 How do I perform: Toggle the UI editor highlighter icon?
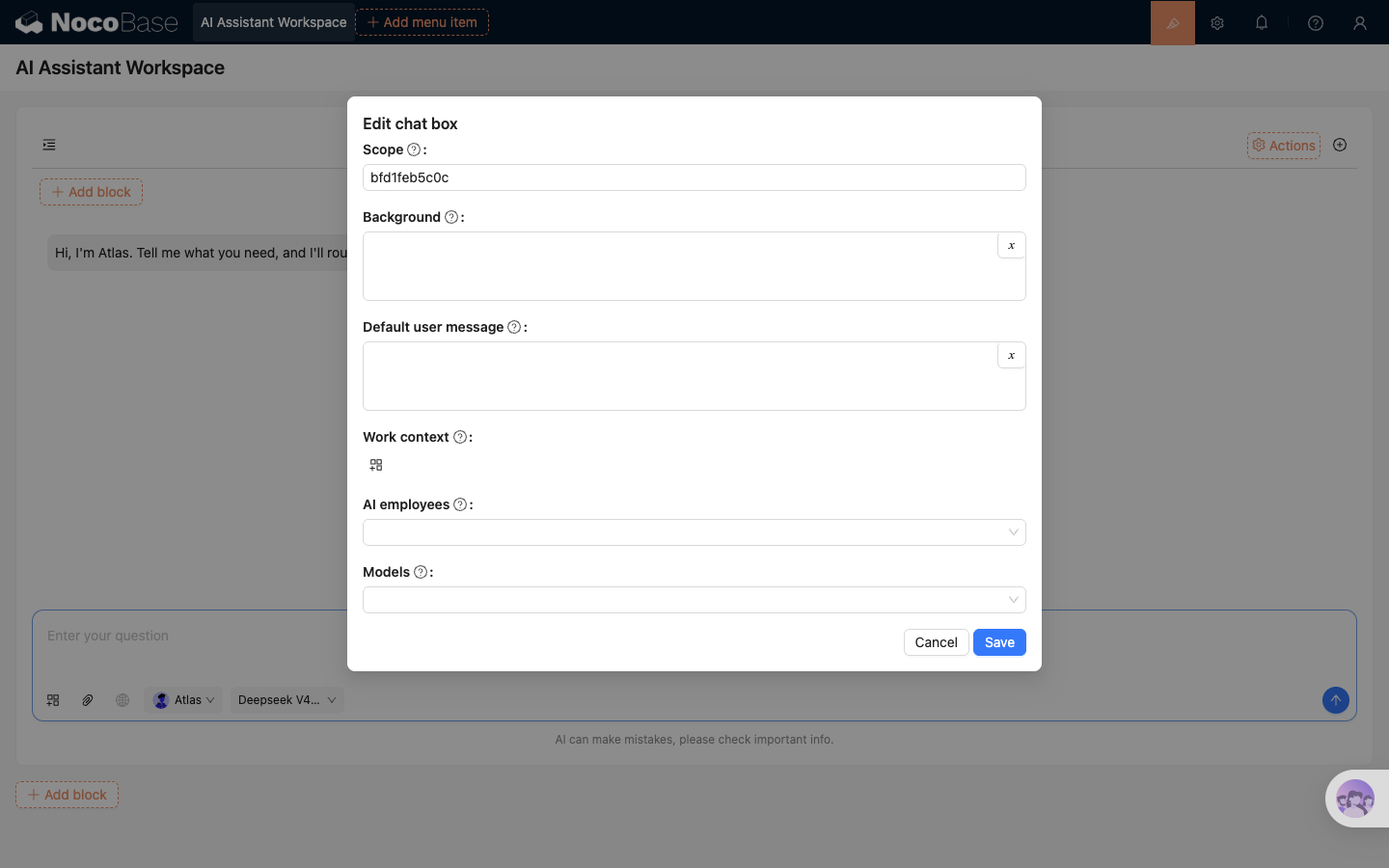[x=1173, y=23]
